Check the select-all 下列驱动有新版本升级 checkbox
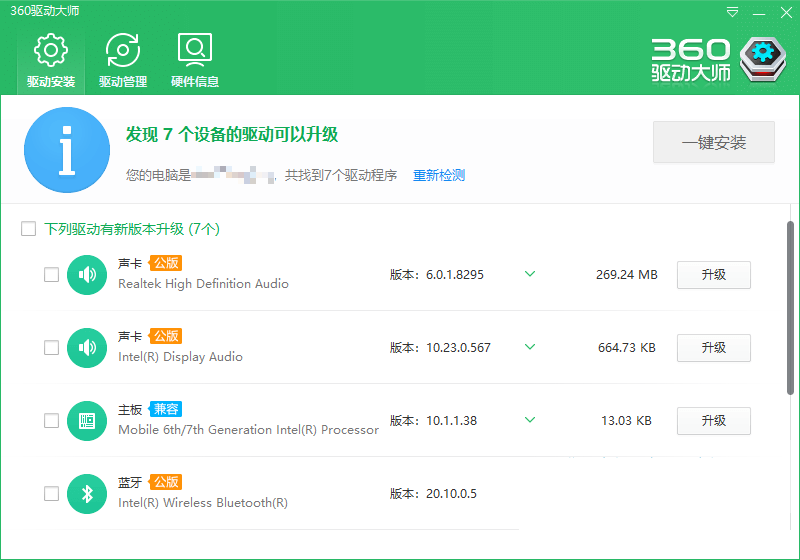The image size is (800, 560). pos(29,230)
